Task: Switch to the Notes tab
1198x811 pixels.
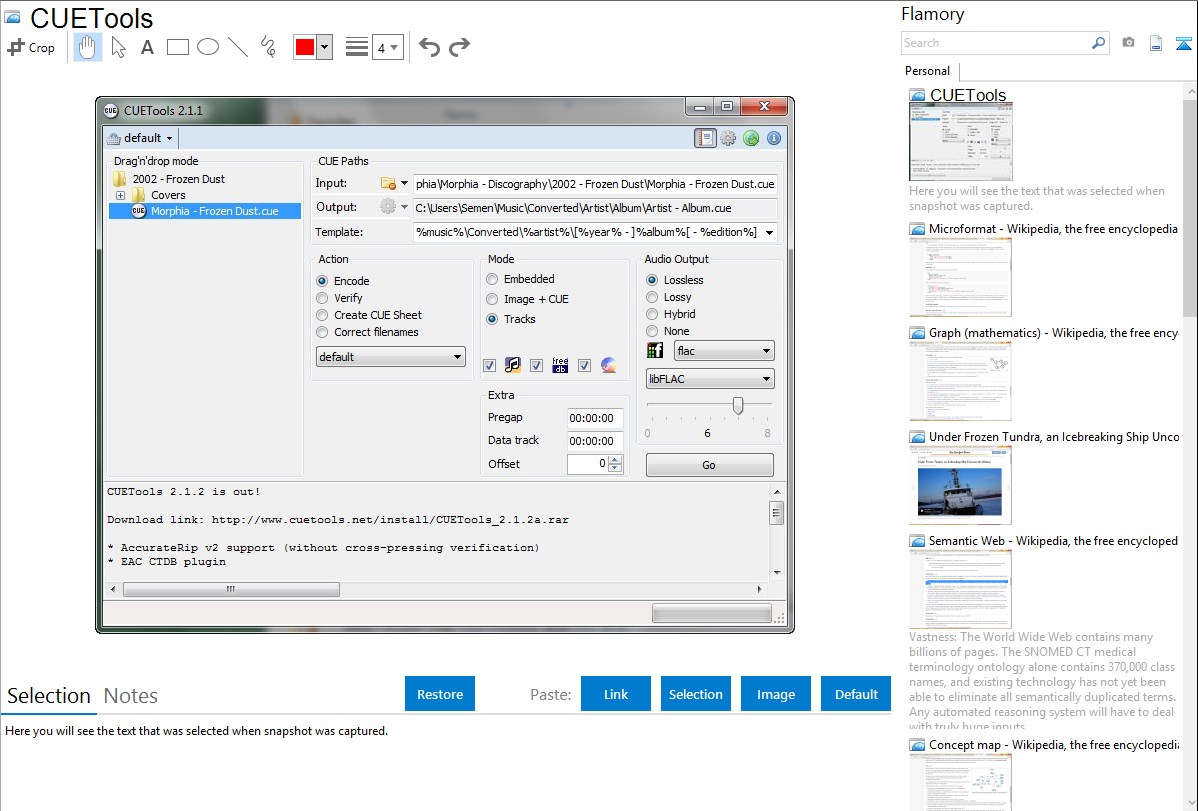Action: pos(131,696)
